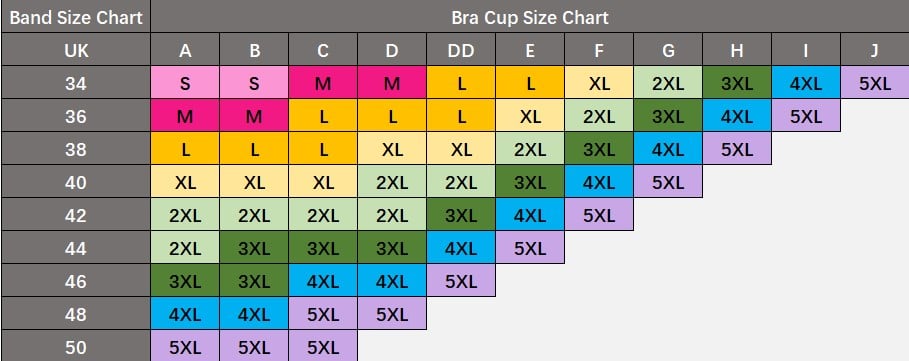909x361 pixels.
Task: Select the DD cup column header
Action: click(x=461, y=49)
